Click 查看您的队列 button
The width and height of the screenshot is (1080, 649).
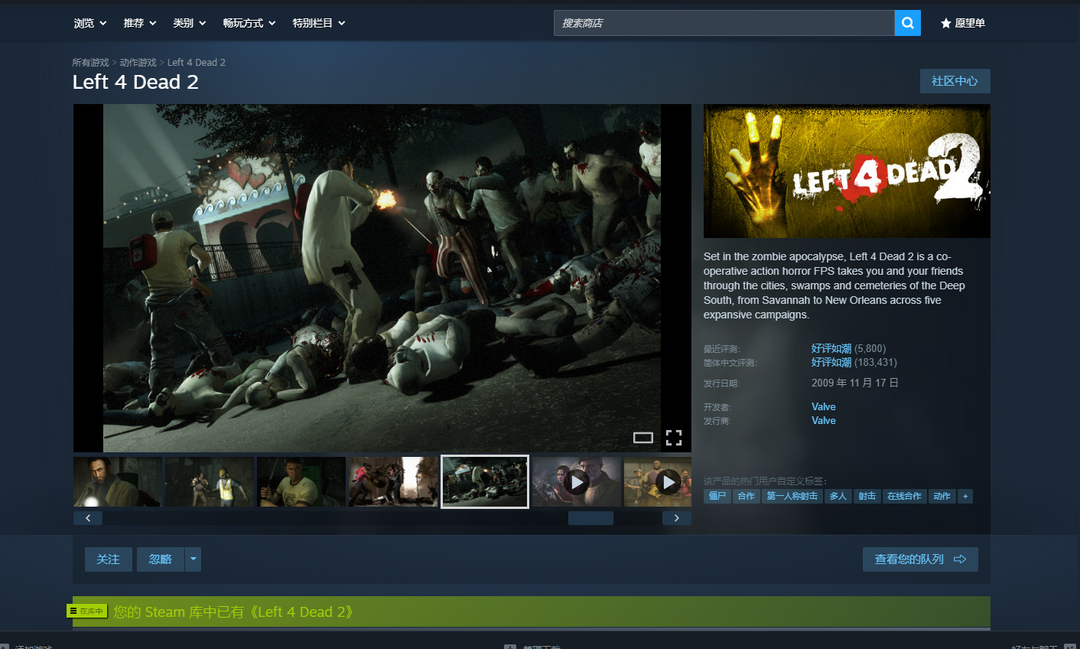coord(920,559)
